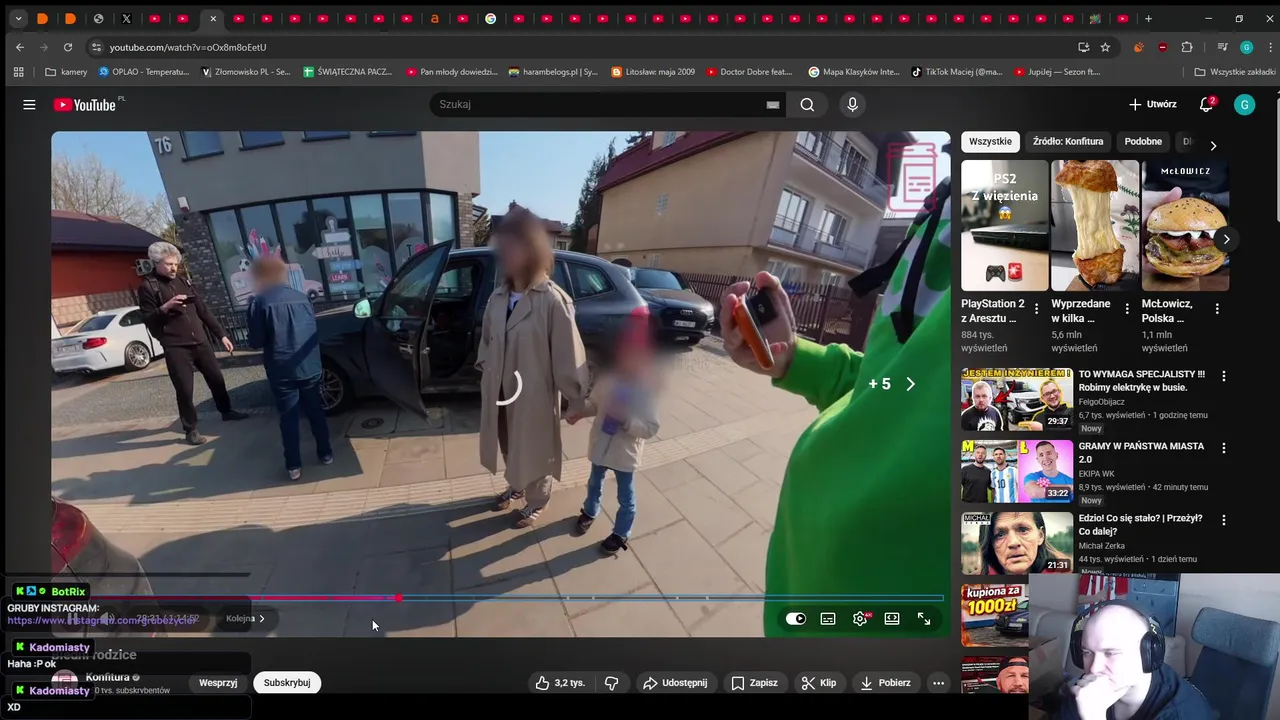Open the Edzio! Co się stało video thumbnail
The image size is (1280, 720).
(x=1017, y=543)
